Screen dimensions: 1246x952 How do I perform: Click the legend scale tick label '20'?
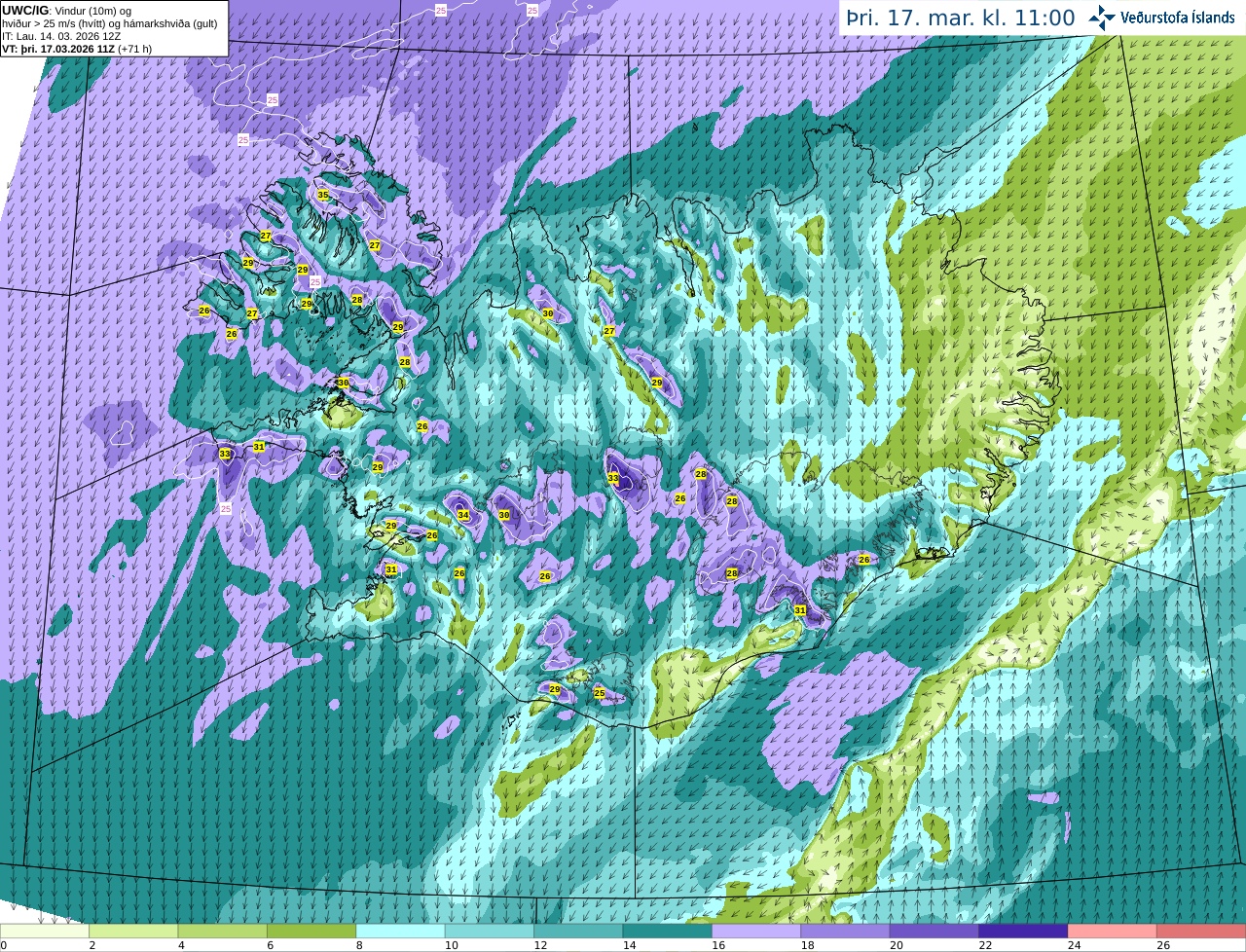897,945
